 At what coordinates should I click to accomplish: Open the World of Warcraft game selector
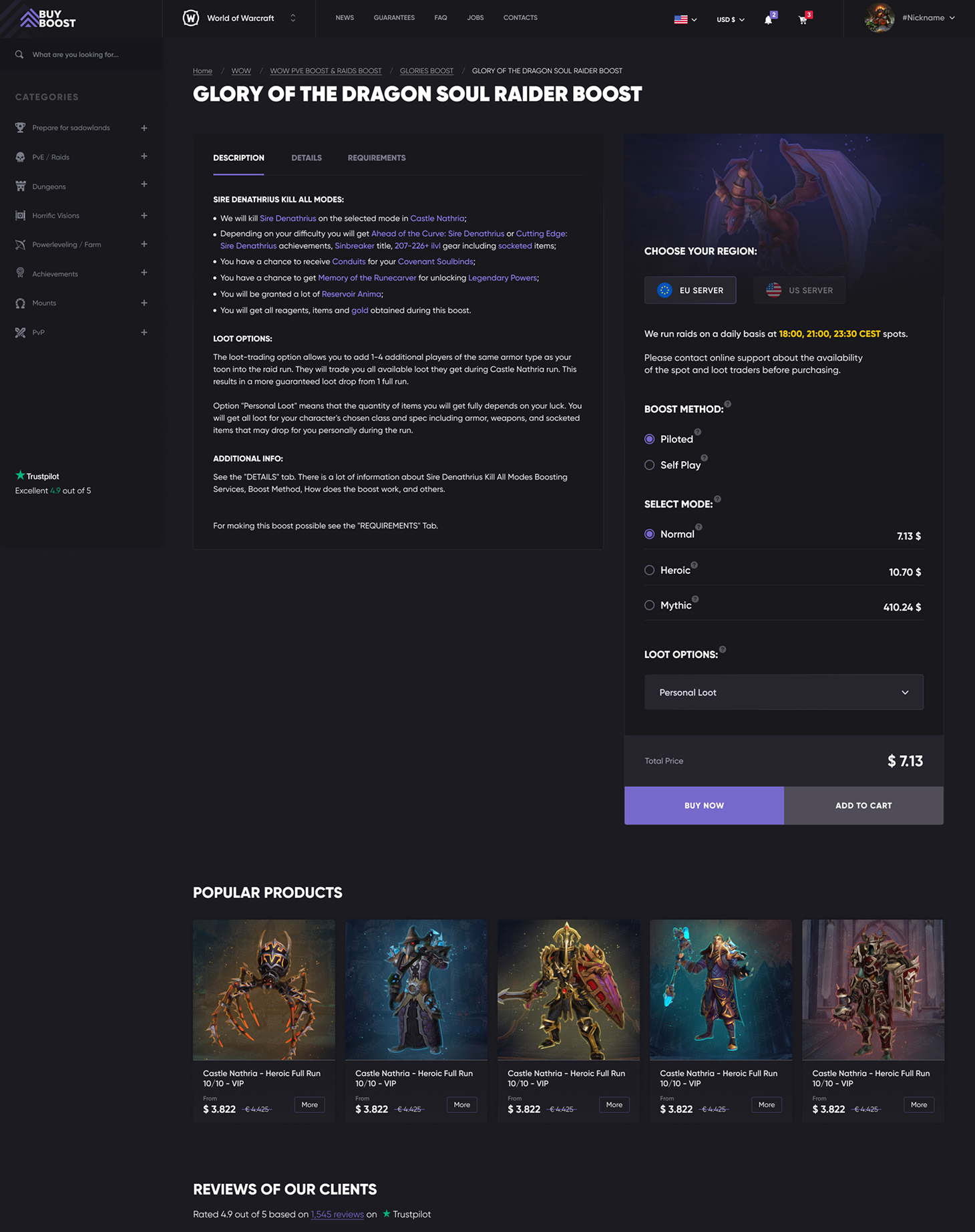pos(240,18)
